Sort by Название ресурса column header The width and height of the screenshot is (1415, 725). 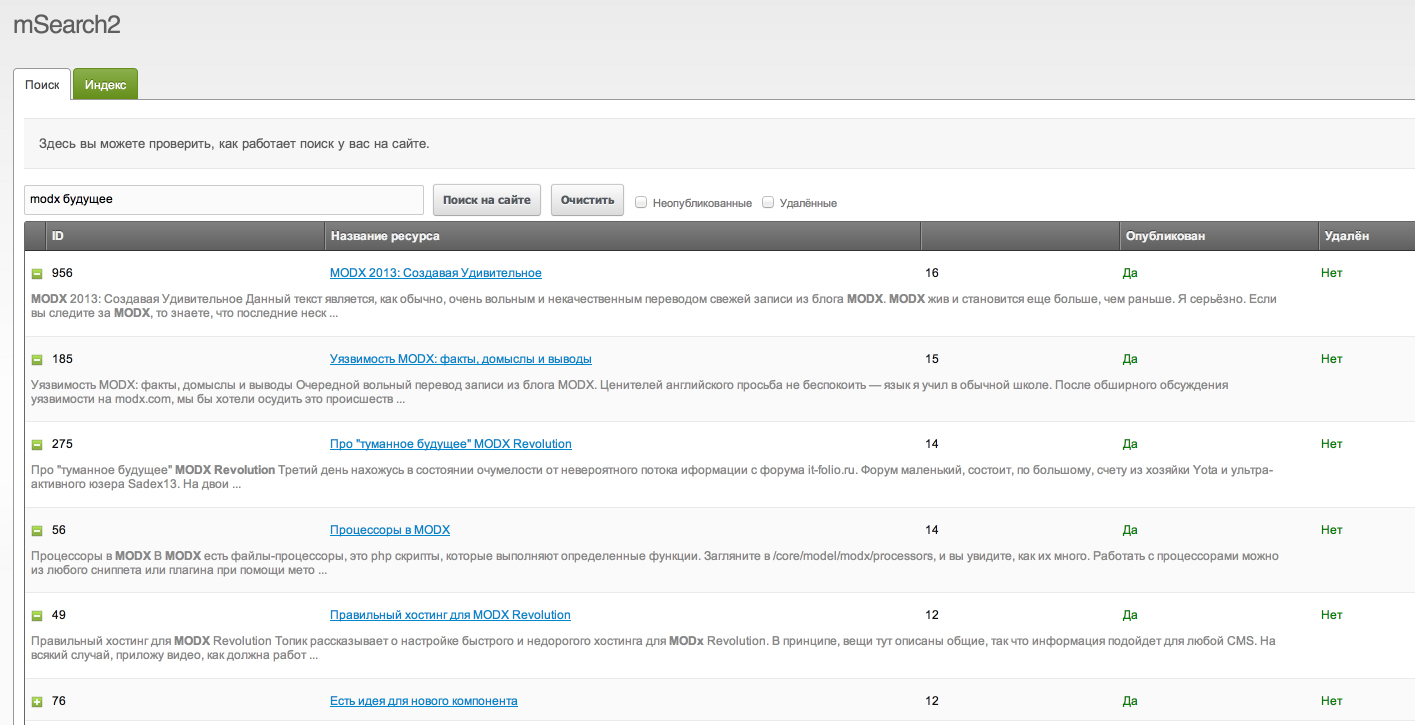pyautogui.click(x=623, y=236)
